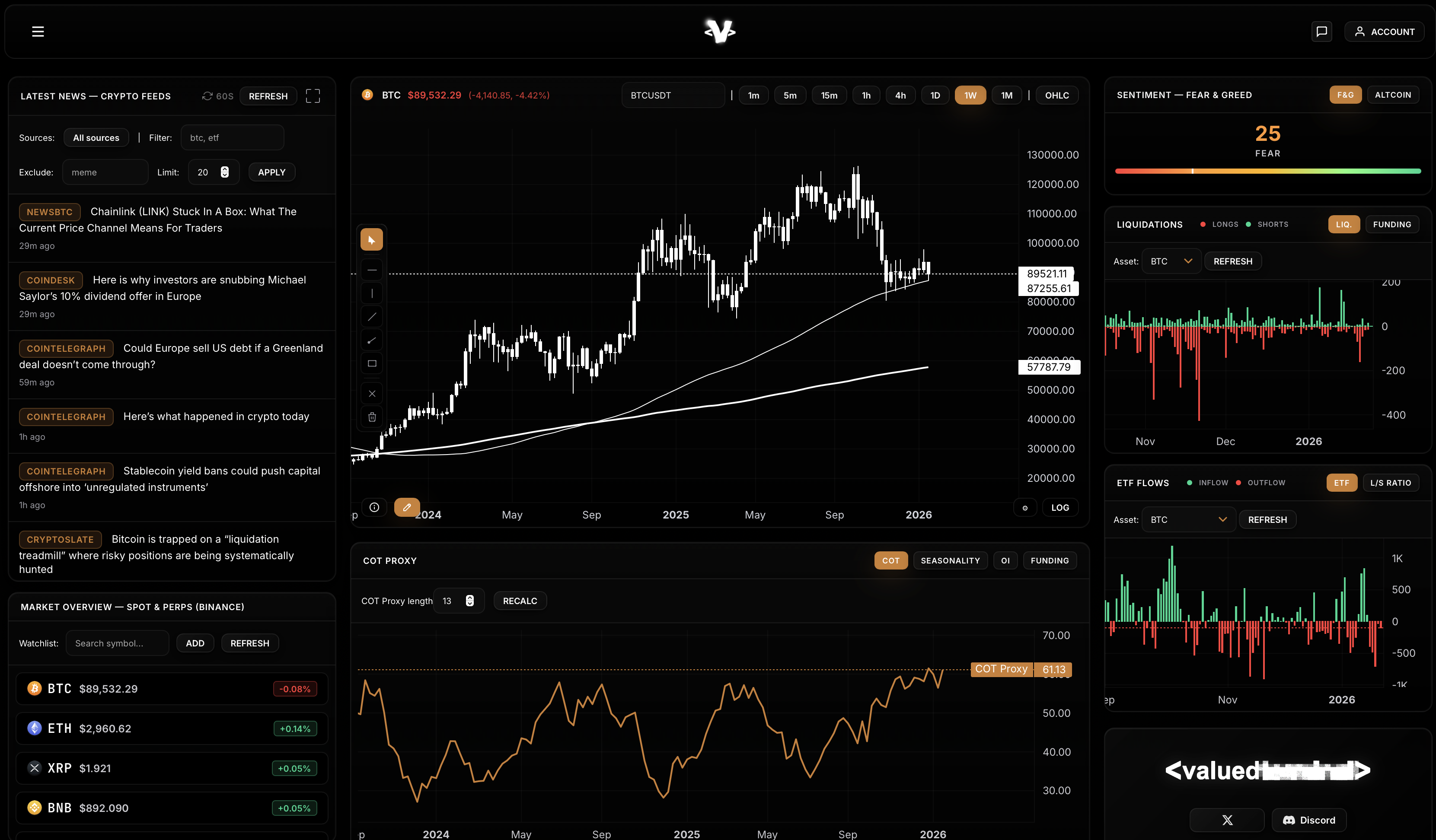Click the trash delete drawings icon

(372, 417)
